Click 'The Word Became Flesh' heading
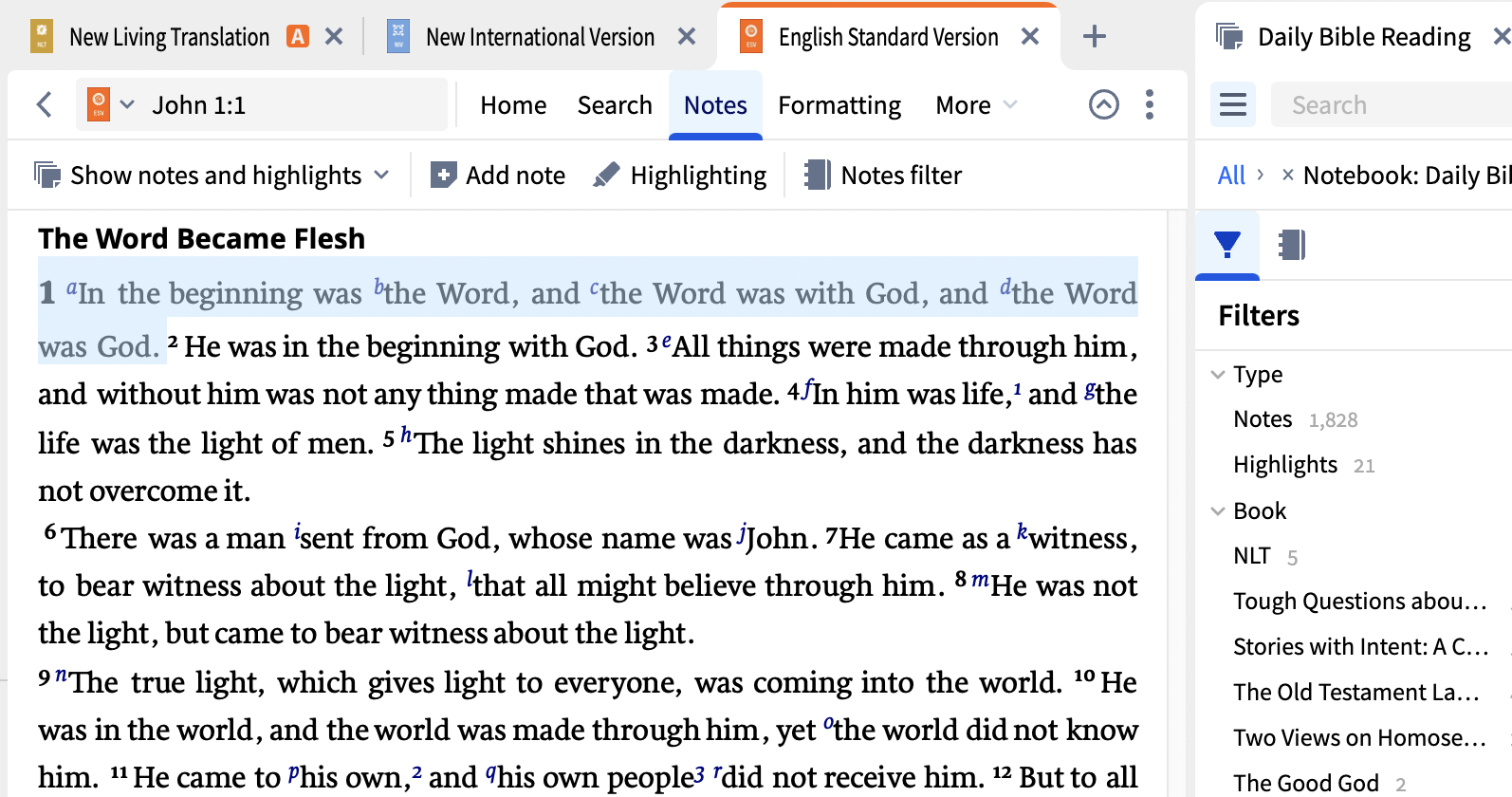This screenshot has height=797, width=1512. [201, 239]
